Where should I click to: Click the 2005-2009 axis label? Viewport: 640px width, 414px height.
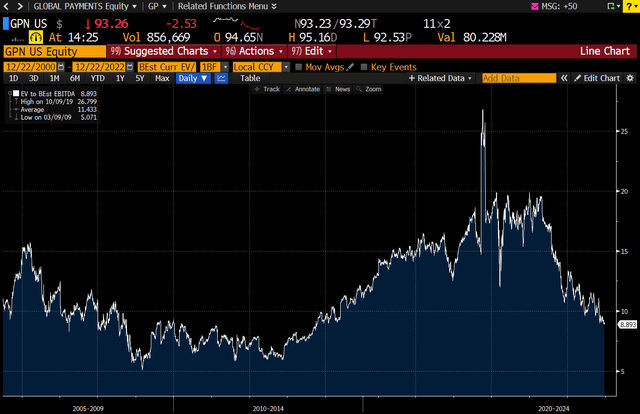(88, 408)
